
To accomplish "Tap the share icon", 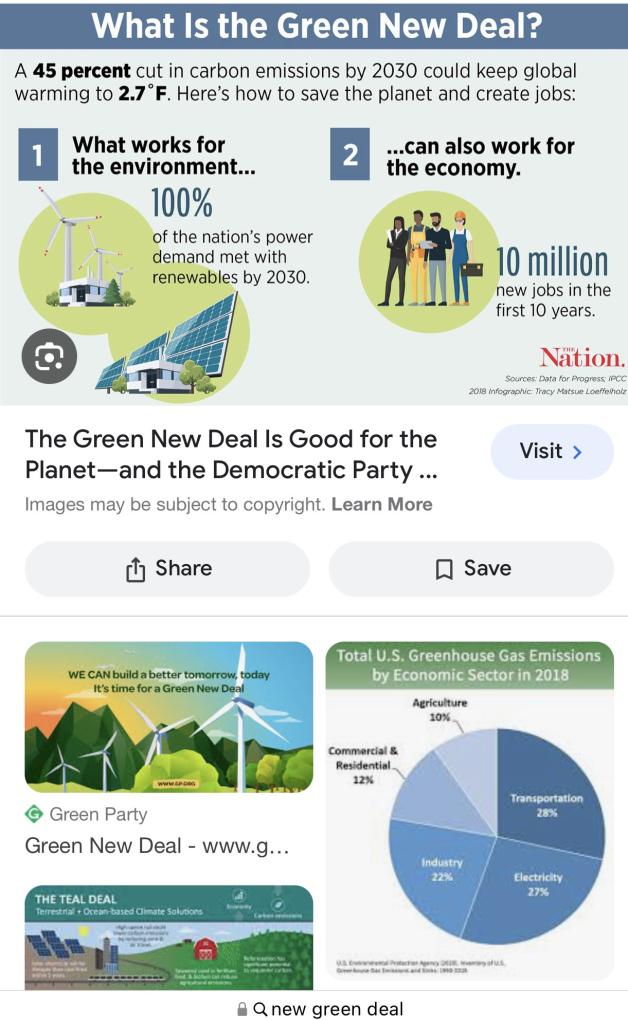I will pos(136,569).
